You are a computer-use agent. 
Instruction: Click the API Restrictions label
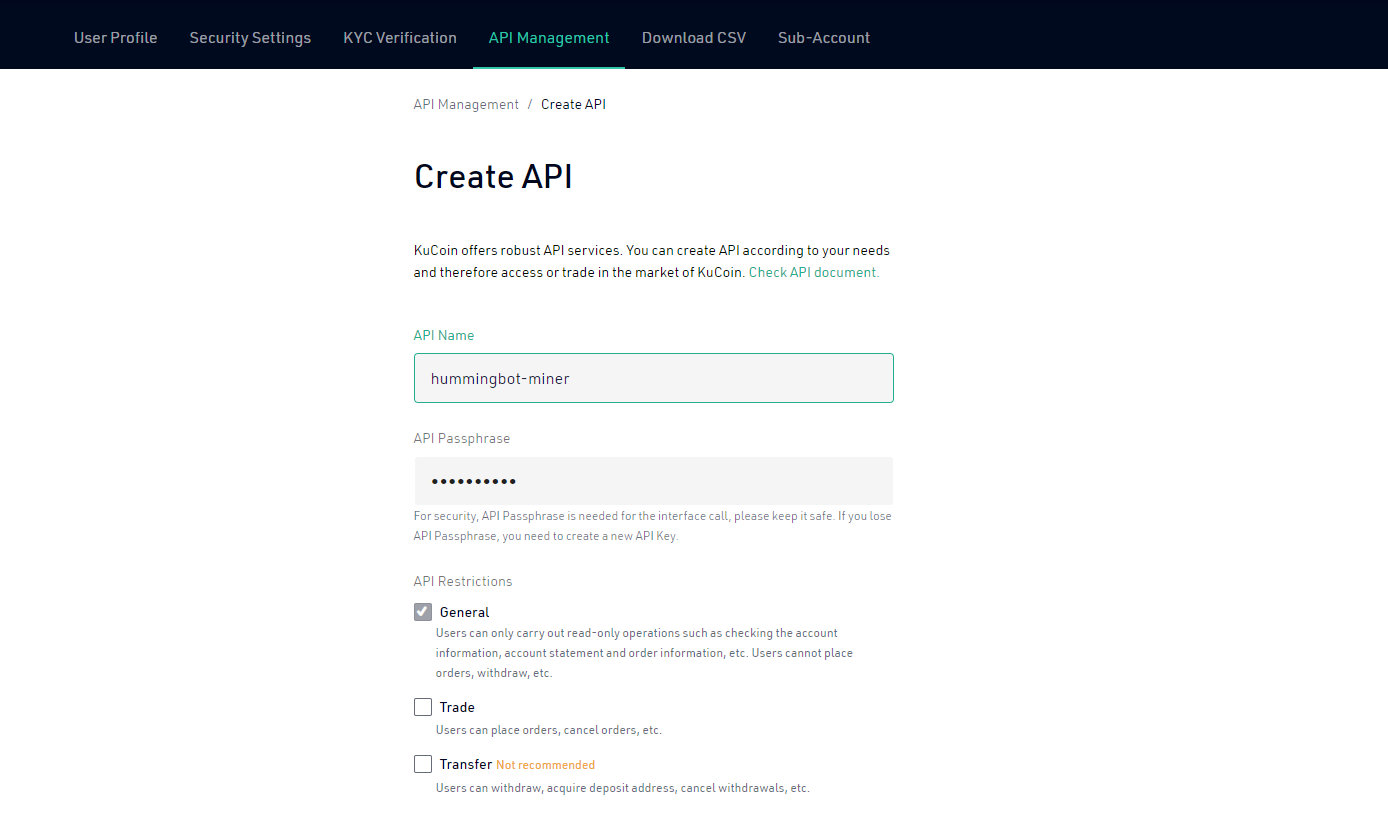coord(463,581)
